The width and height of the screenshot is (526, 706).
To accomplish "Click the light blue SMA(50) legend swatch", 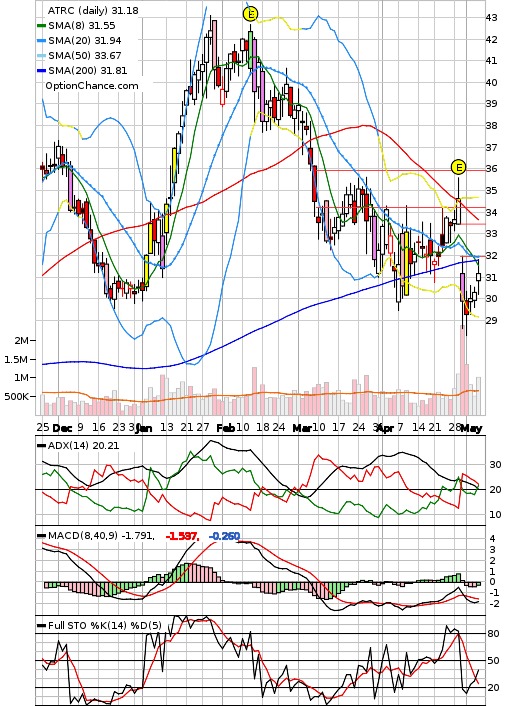I will [41, 56].
